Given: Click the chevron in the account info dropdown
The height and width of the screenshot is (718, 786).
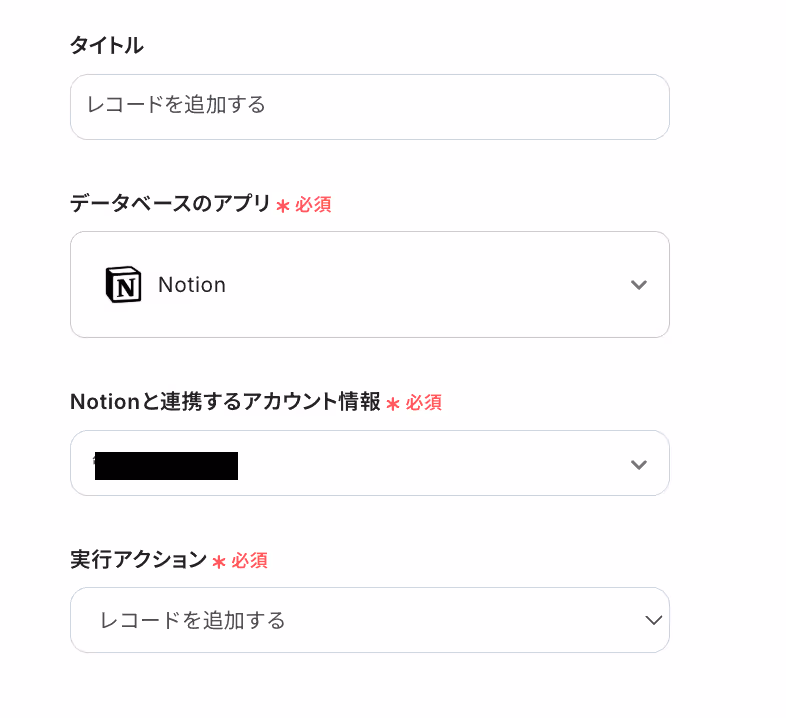Looking at the screenshot, I should pos(639,465).
